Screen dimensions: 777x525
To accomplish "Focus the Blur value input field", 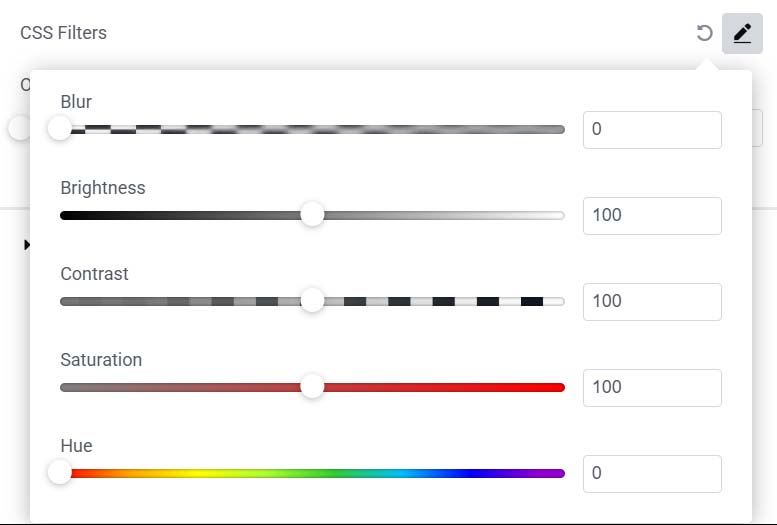I will pyautogui.click(x=651, y=130).
